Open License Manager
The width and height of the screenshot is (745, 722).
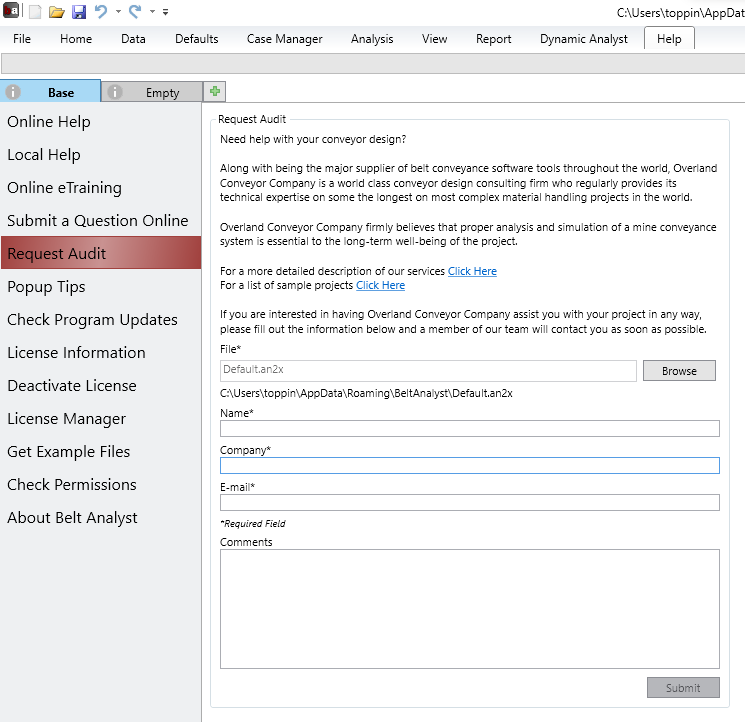pyautogui.click(x=101, y=418)
